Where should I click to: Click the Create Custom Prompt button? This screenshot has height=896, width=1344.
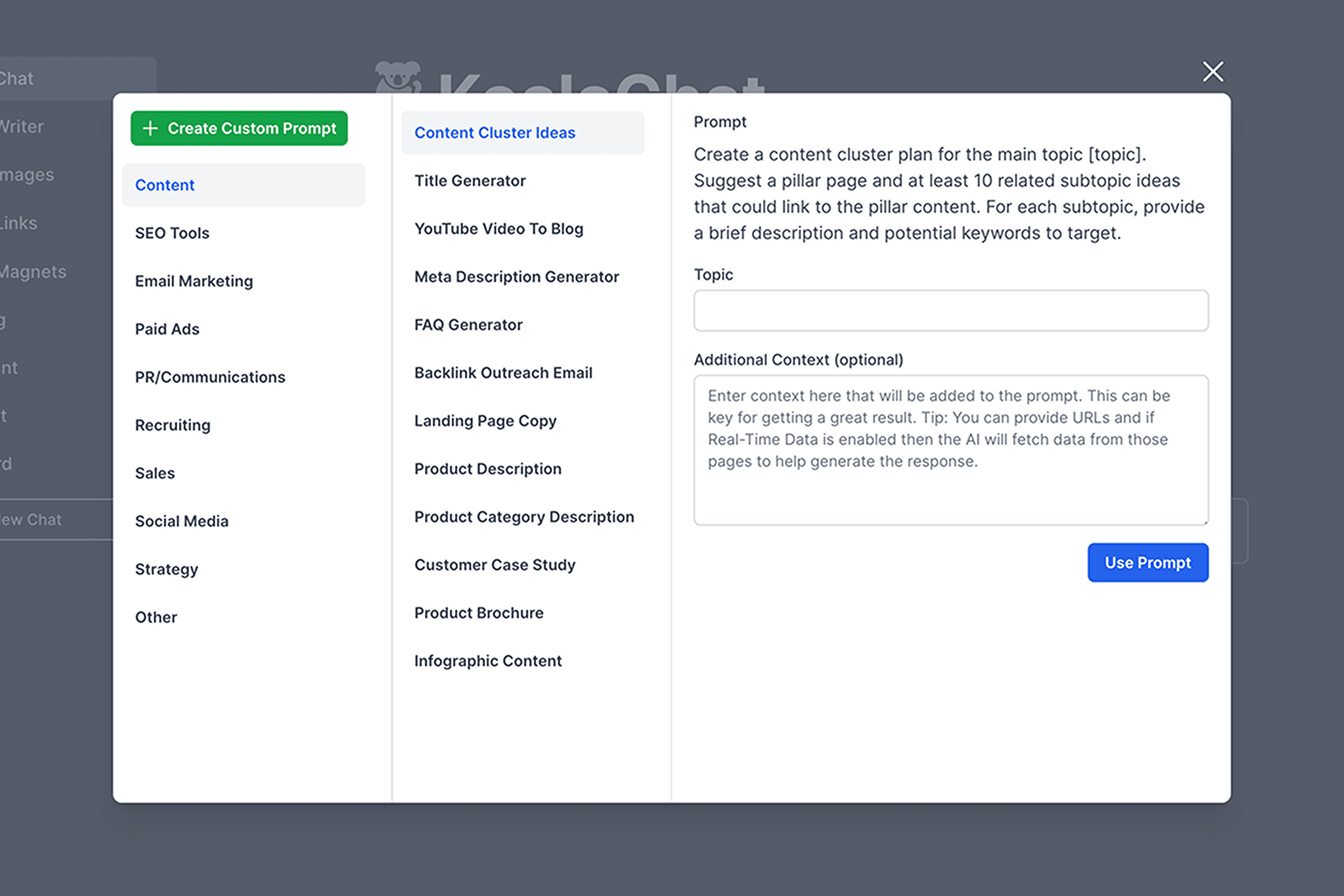coord(239,129)
